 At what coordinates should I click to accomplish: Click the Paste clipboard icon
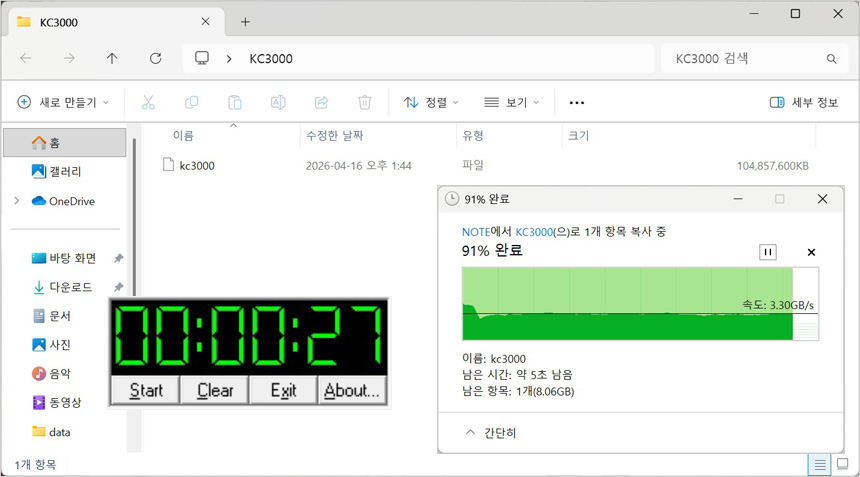point(235,102)
